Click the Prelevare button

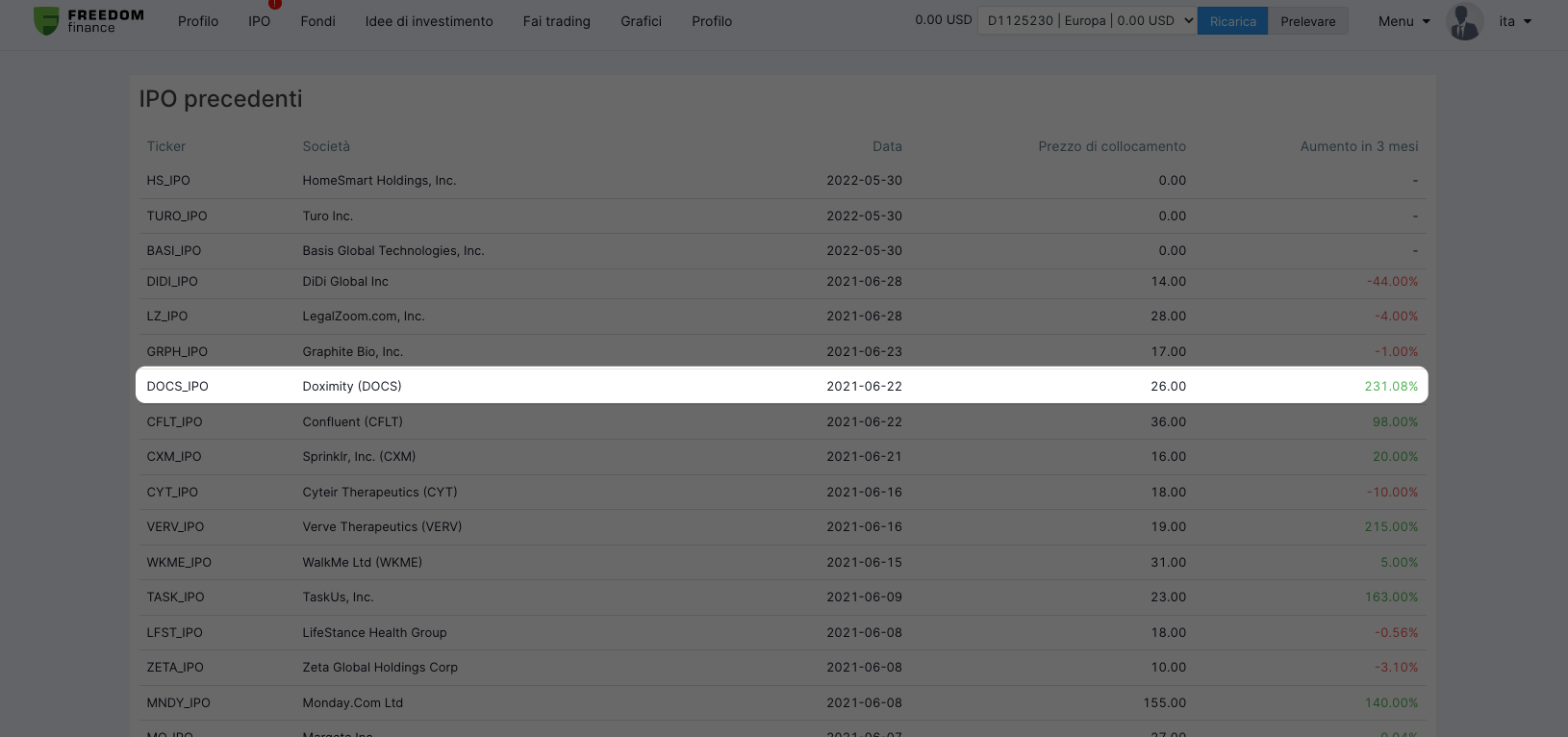tap(1308, 21)
